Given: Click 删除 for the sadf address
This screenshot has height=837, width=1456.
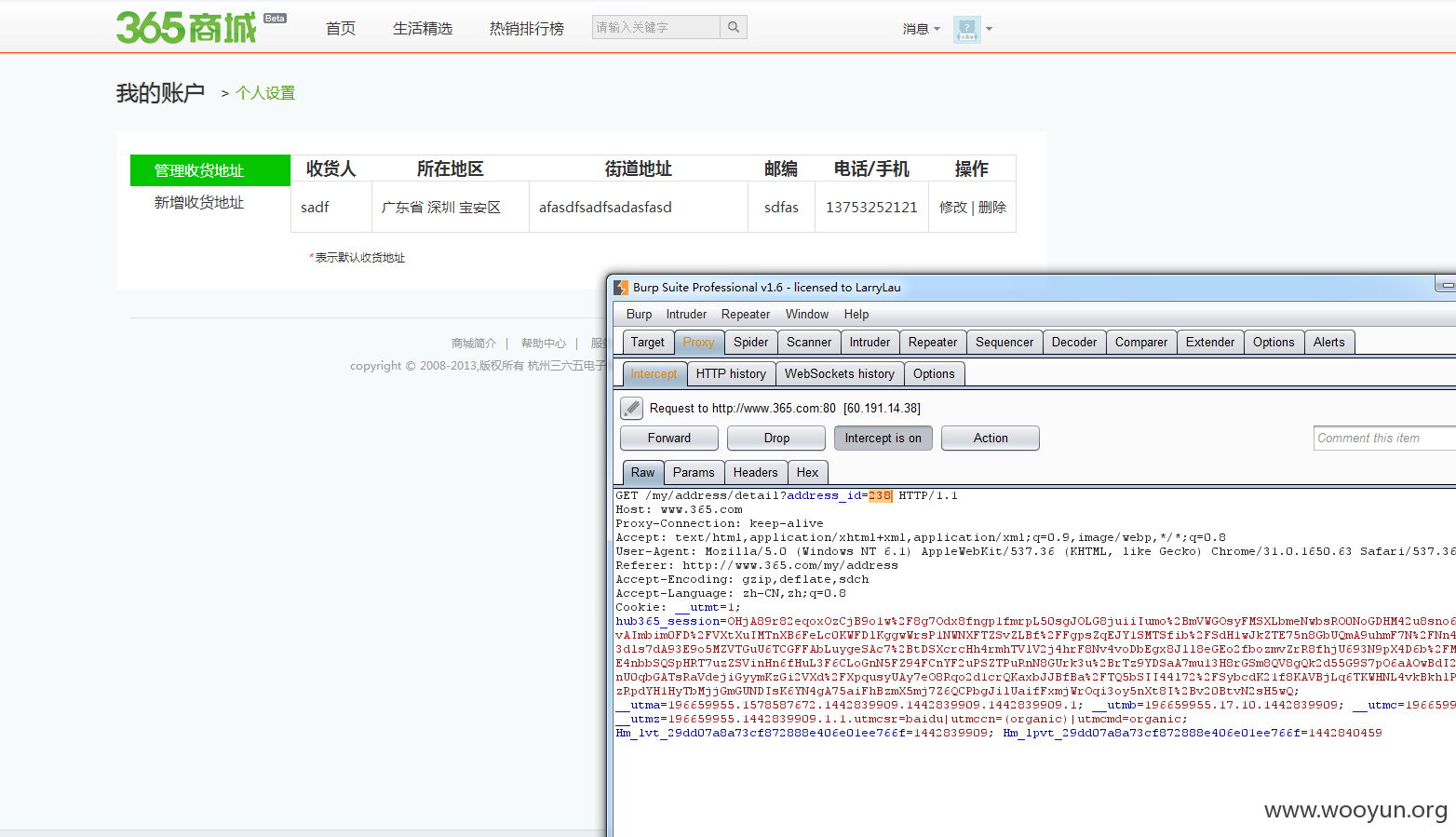Looking at the screenshot, I should pos(992,207).
